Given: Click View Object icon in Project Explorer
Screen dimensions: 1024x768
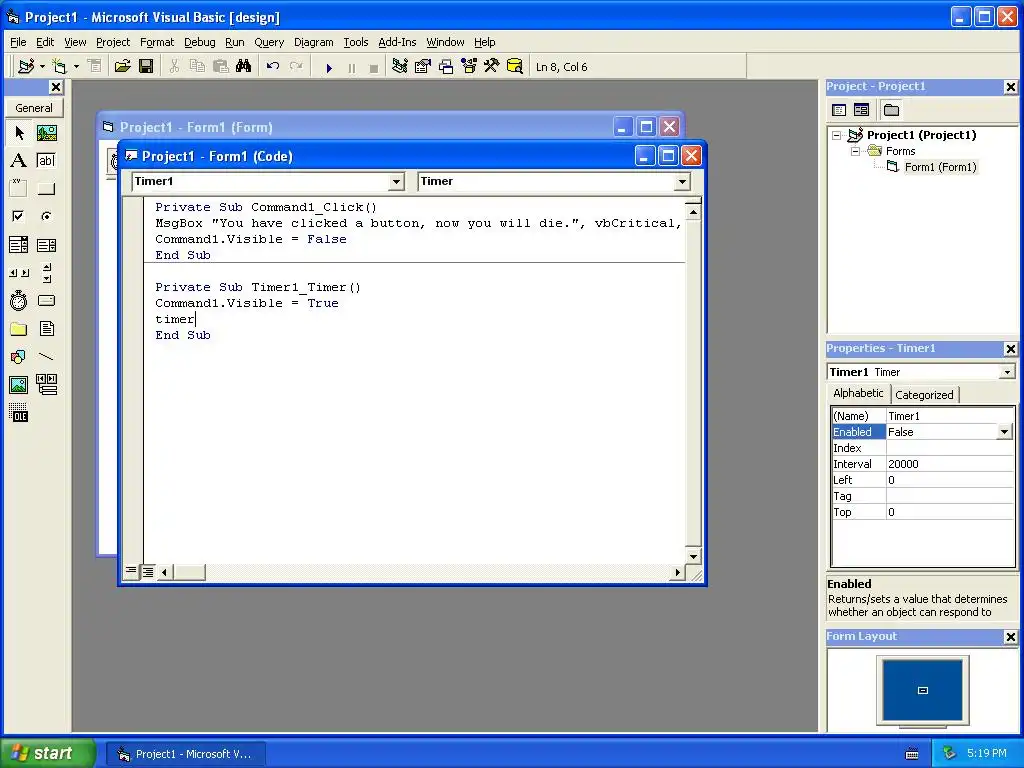Looking at the screenshot, I should tap(861, 110).
